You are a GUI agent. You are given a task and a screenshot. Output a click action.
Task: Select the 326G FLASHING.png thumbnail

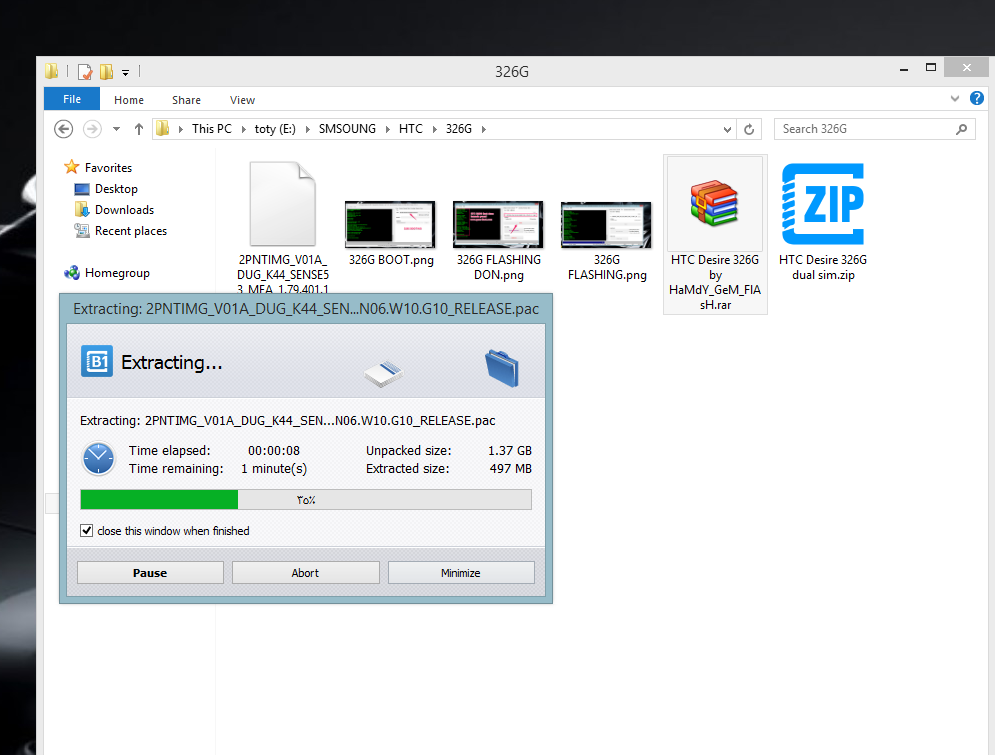[606, 225]
